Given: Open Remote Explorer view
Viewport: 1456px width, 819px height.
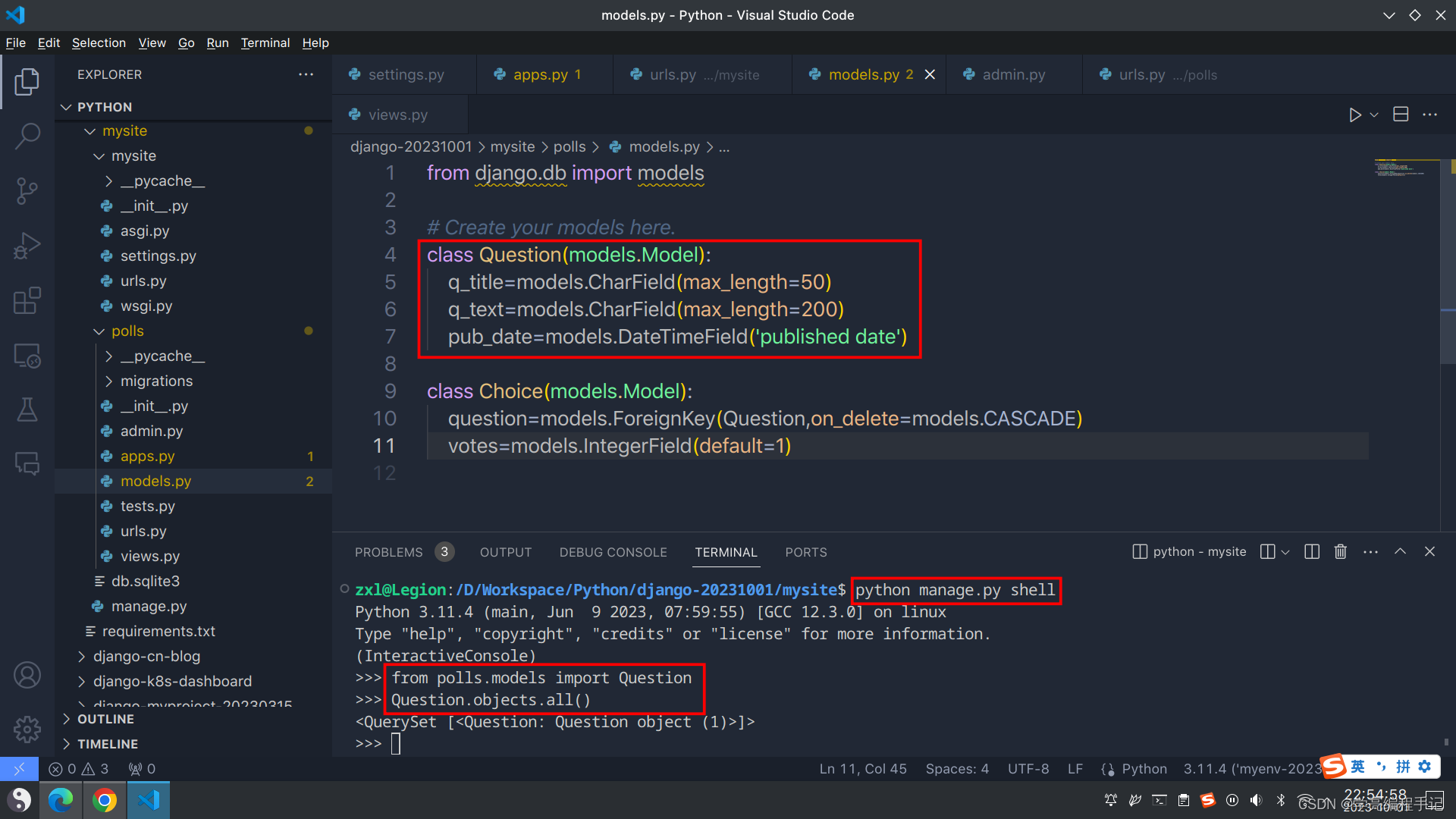Looking at the screenshot, I should [x=27, y=355].
